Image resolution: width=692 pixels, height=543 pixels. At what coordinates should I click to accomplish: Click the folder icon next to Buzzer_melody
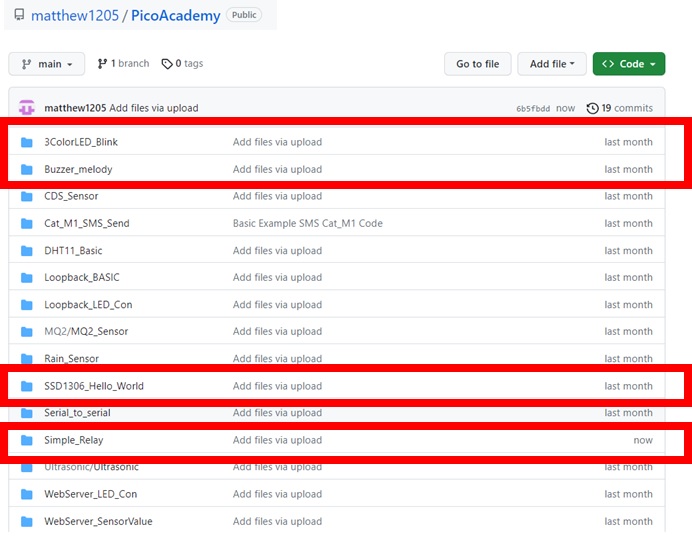27,170
